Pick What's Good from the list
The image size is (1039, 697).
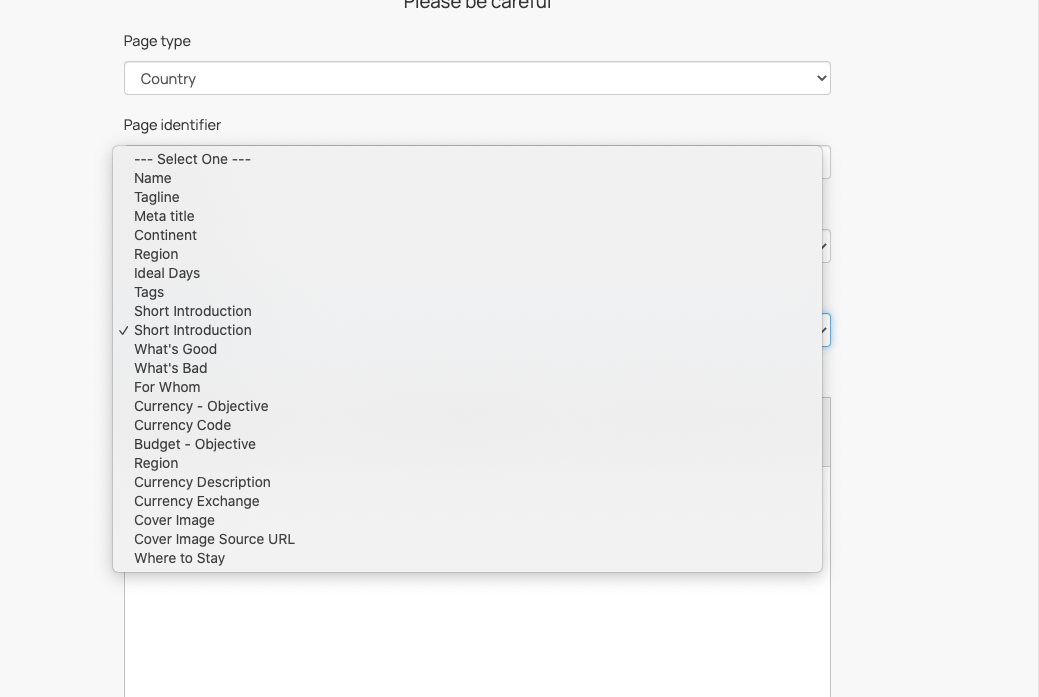coord(467,349)
